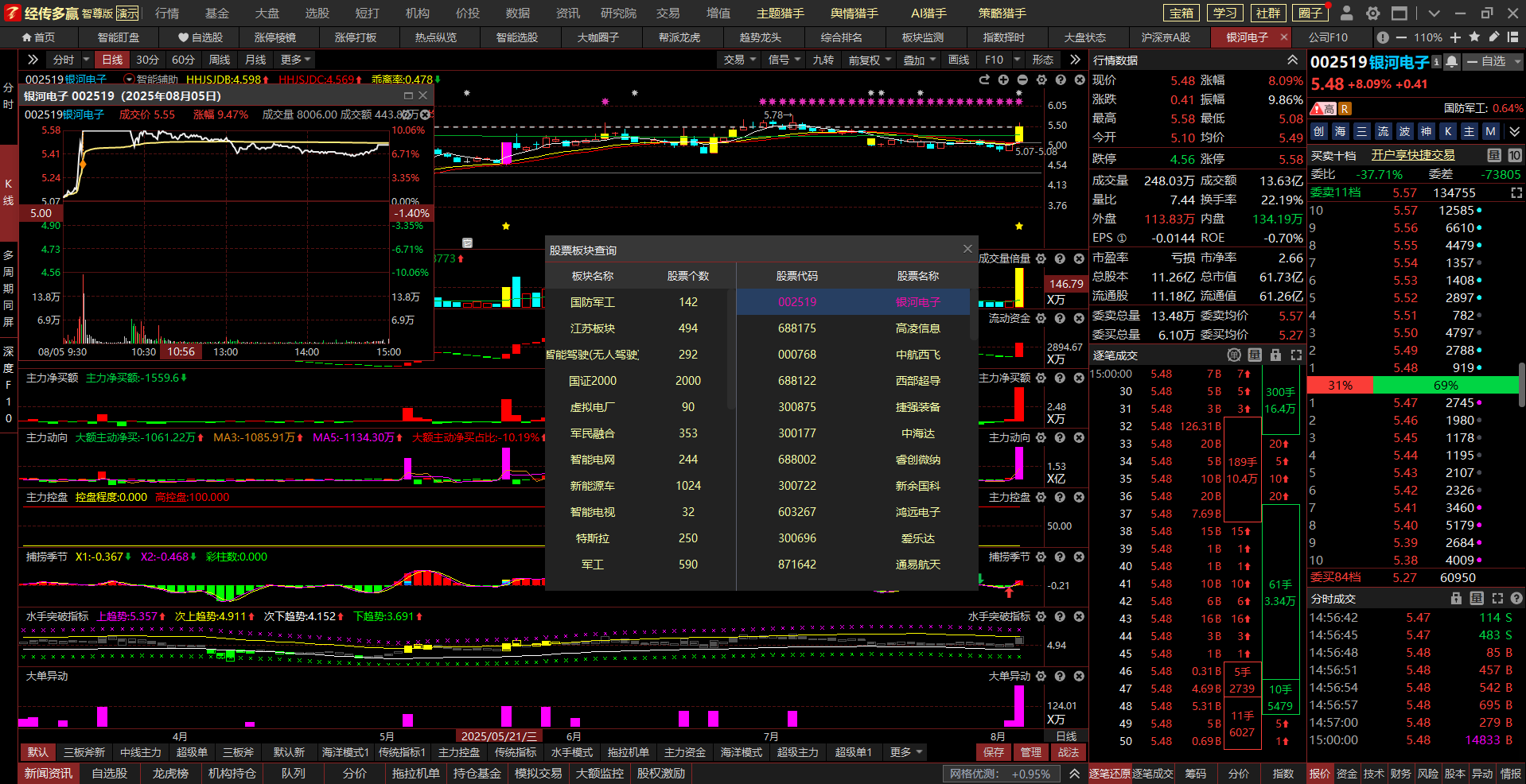Screen dimensions: 1526x784
Task: Collapse the 行情数据 panel
Action: coord(1292,60)
